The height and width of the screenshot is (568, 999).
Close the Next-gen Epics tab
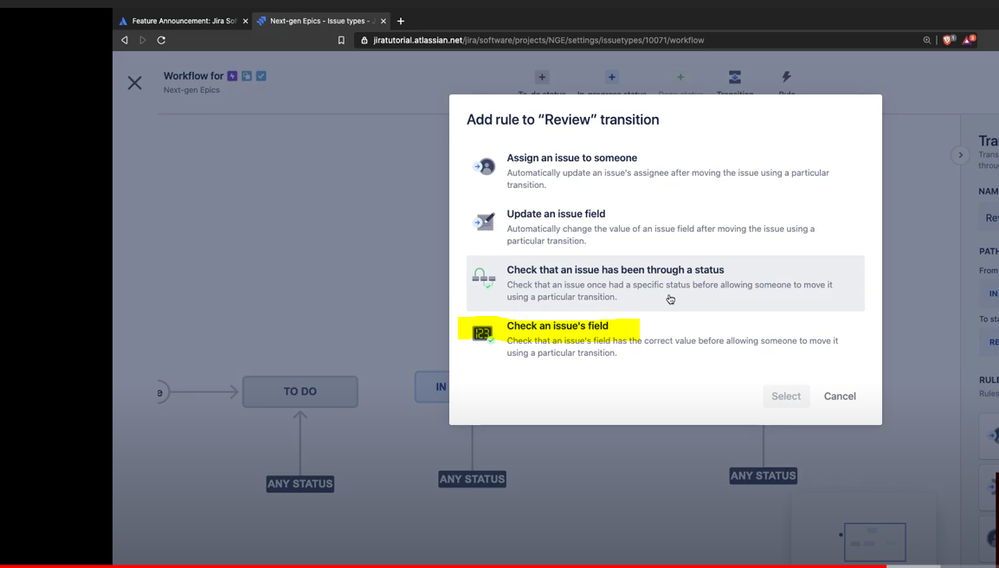(x=384, y=21)
